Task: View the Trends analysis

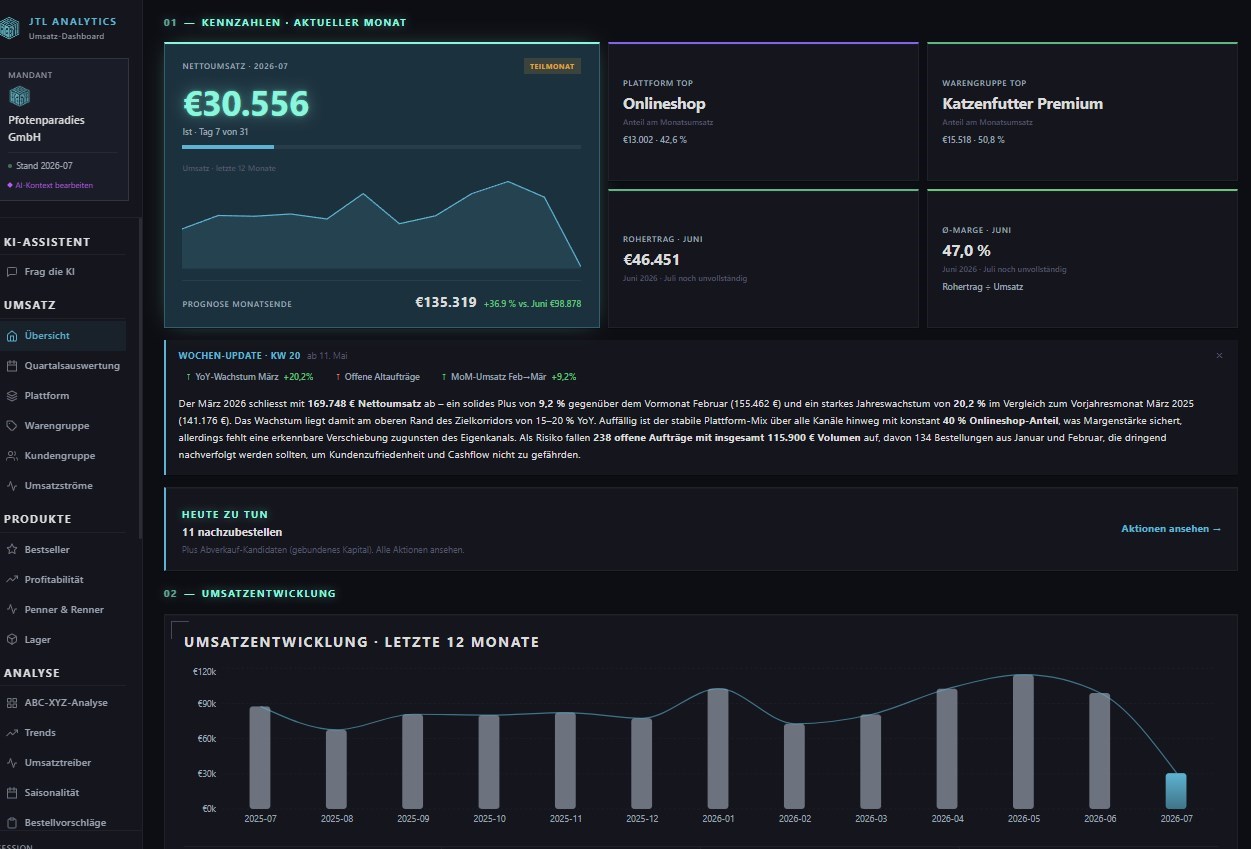Action: pyautogui.click(x=63, y=733)
